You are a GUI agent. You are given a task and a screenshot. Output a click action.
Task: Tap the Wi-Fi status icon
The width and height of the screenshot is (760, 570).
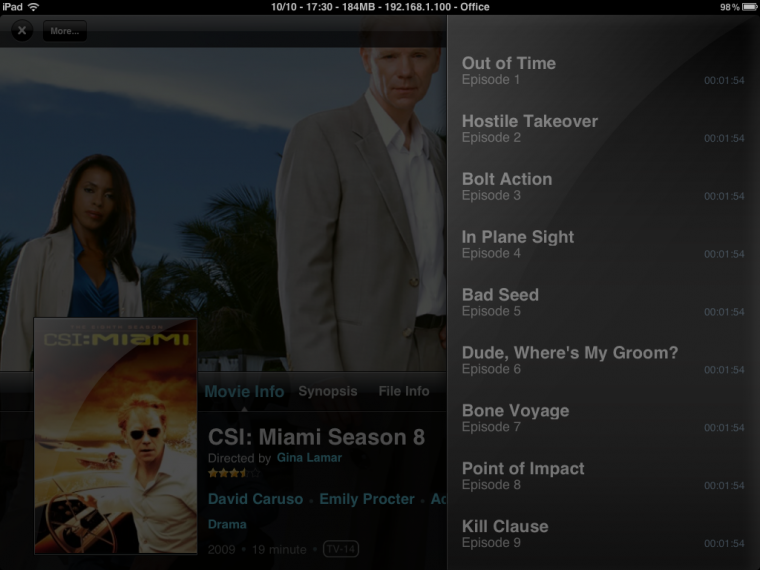(33, 7)
